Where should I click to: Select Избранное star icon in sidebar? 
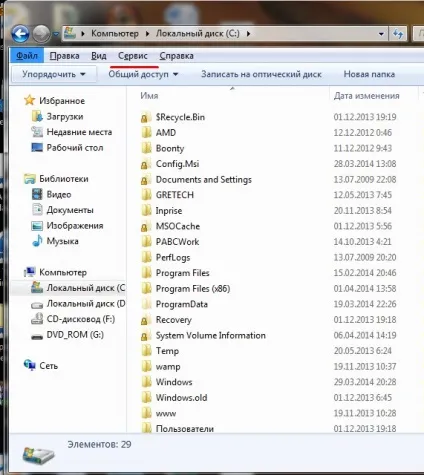[x=29, y=100]
